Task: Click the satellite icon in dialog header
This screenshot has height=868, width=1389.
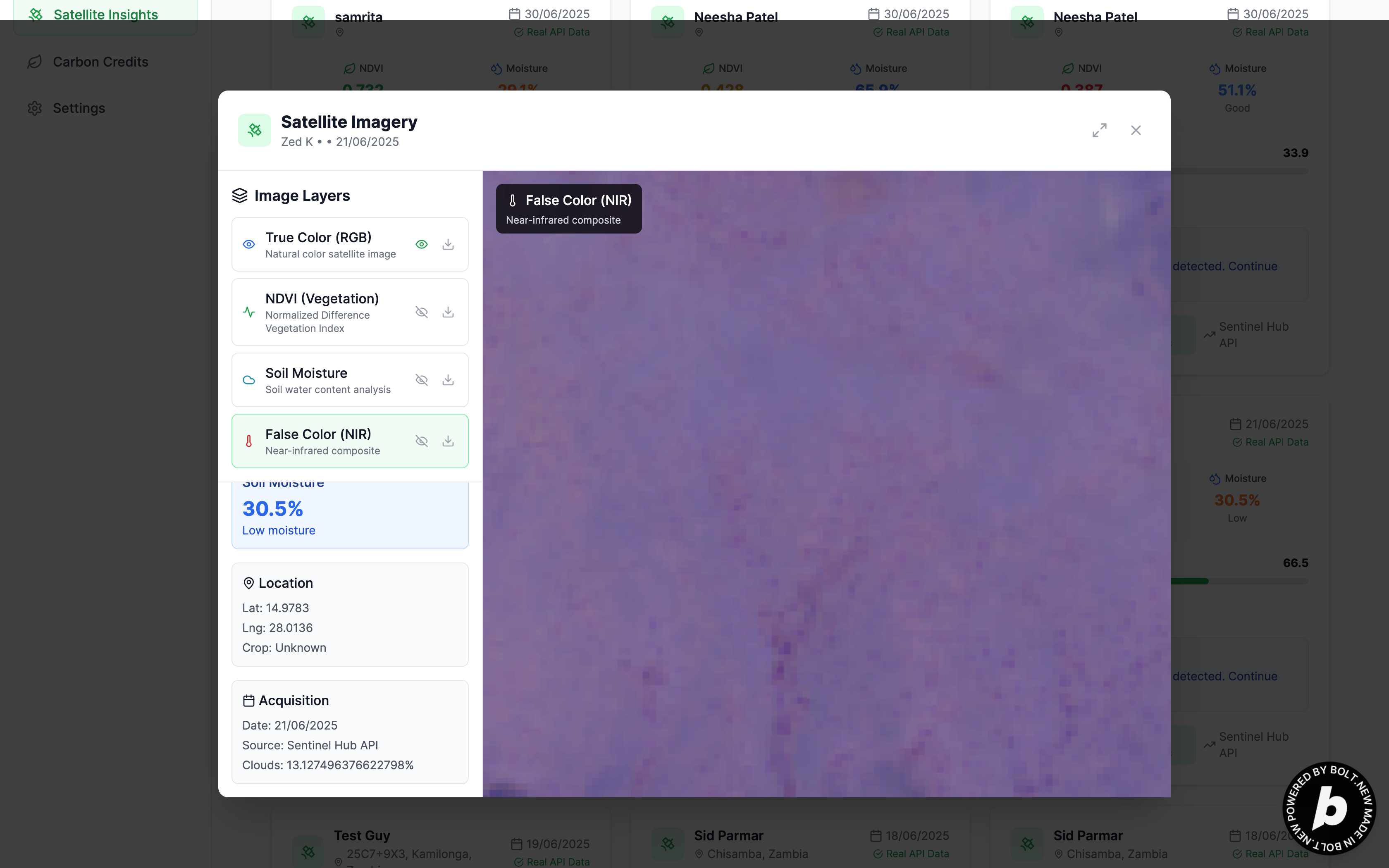Action: pyautogui.click(x=254, y=130)
